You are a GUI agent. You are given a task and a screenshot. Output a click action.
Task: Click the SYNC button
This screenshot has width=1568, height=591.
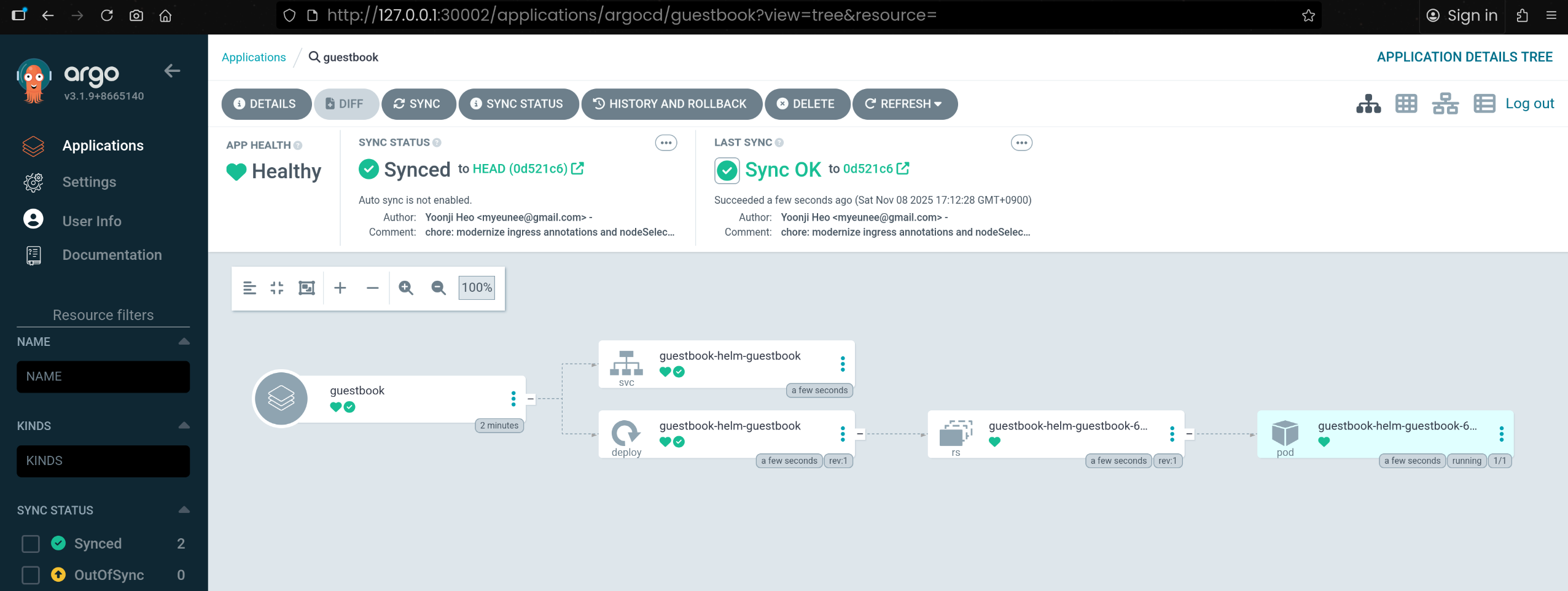418,104
